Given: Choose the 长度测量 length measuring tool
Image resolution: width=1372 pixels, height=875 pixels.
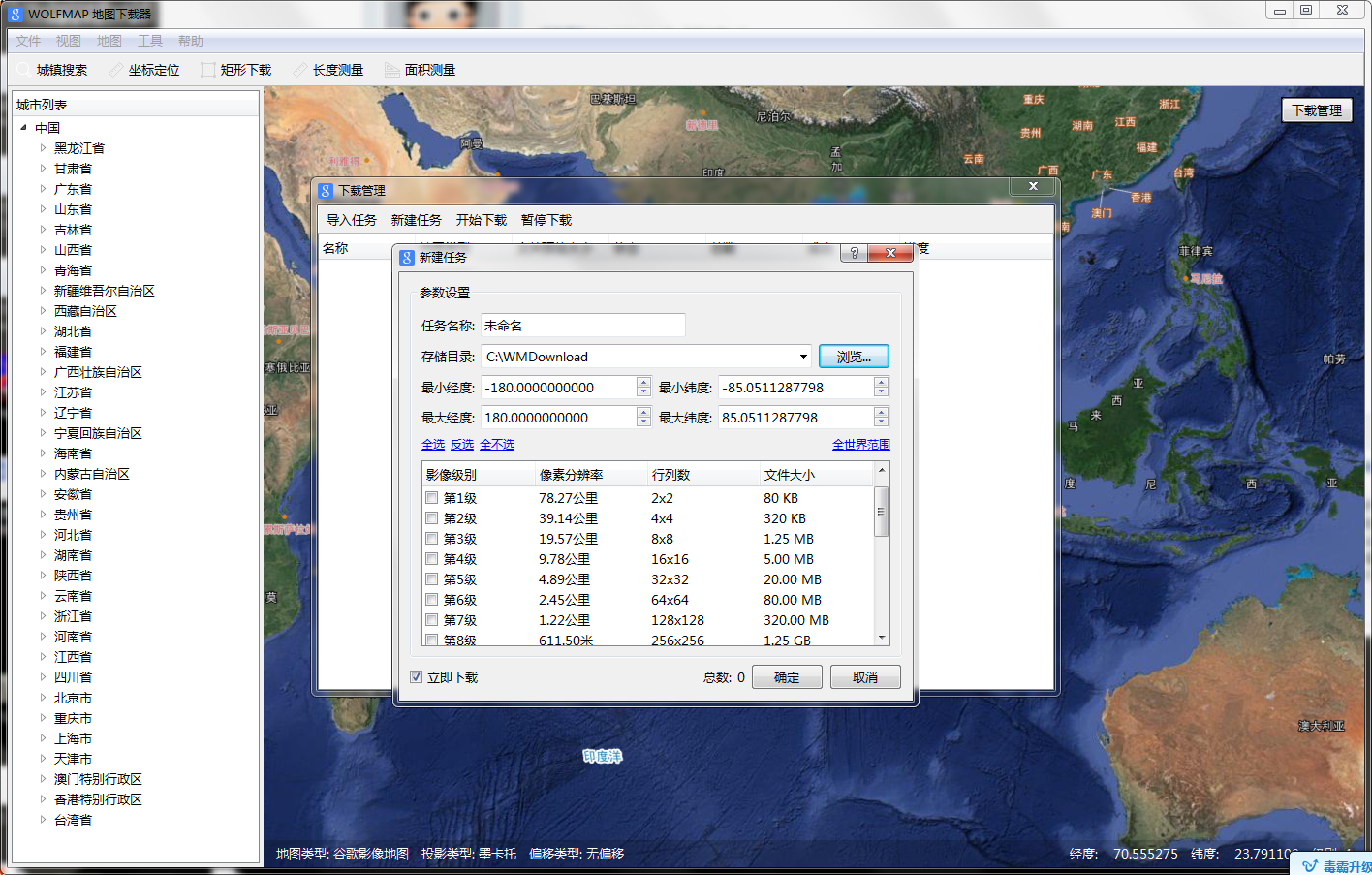Looking at the screenshot, I should [x=328, y=70].
